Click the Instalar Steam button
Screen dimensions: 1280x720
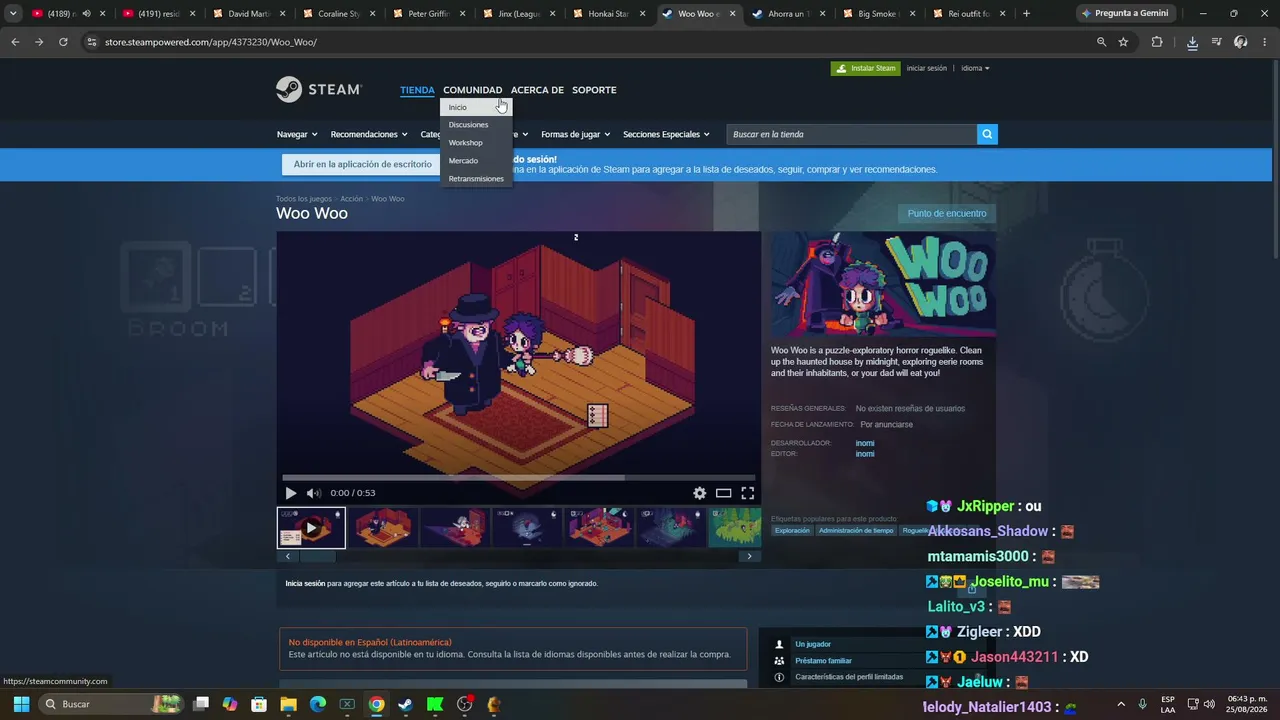coord(866,68)
